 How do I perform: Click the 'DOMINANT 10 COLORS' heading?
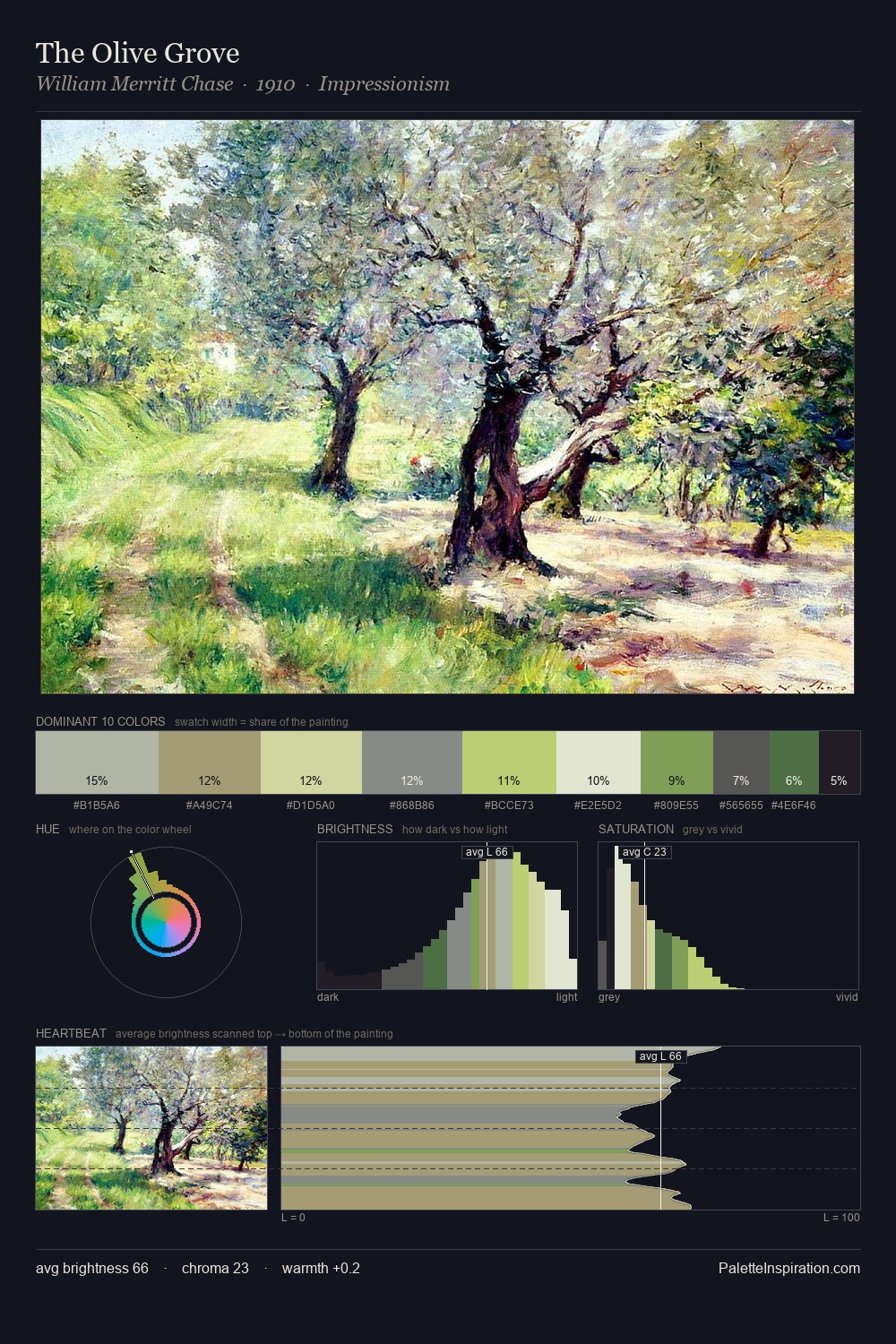100,721
